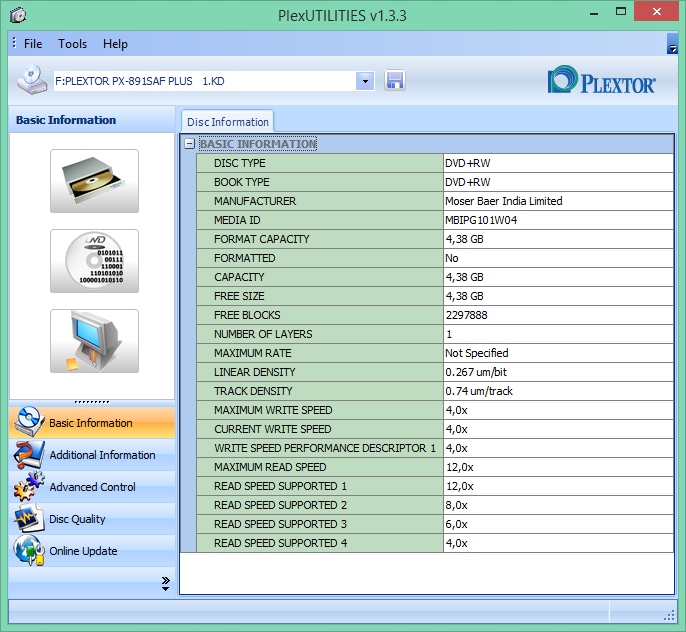
Task: Select the MAXIMUM READ SPEED label
Action: tap(270, 467)
